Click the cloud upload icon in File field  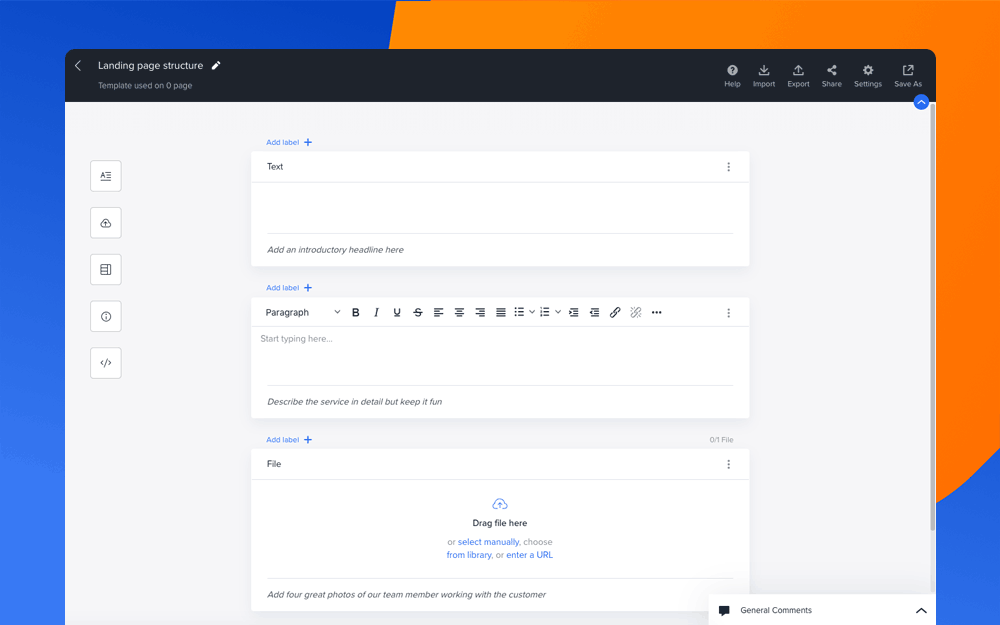[x=500, y=504]
